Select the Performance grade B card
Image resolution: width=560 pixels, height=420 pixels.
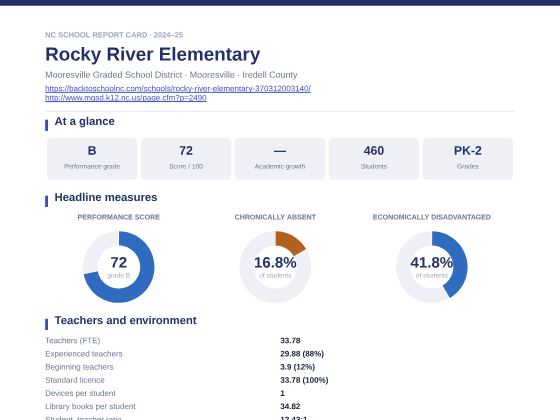pyautogui.click(x=92, y=159)
